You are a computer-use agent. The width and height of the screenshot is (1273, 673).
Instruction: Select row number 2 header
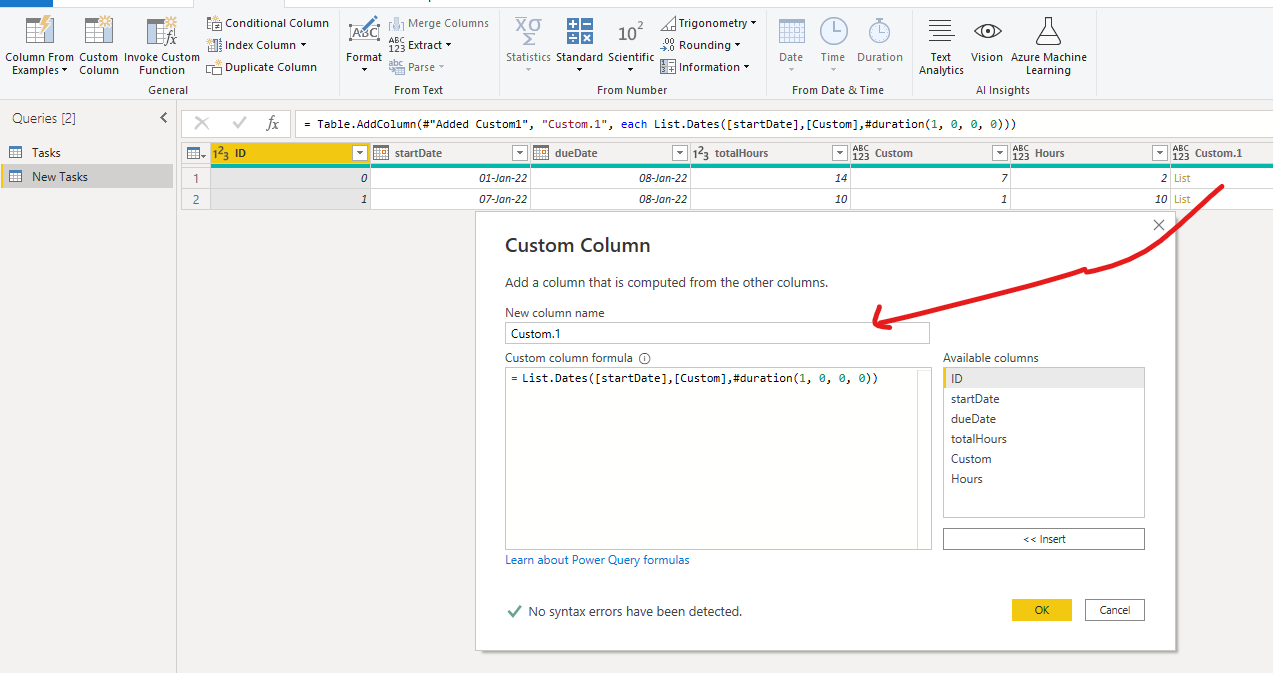pyautogui.click(x=196, y=199)
